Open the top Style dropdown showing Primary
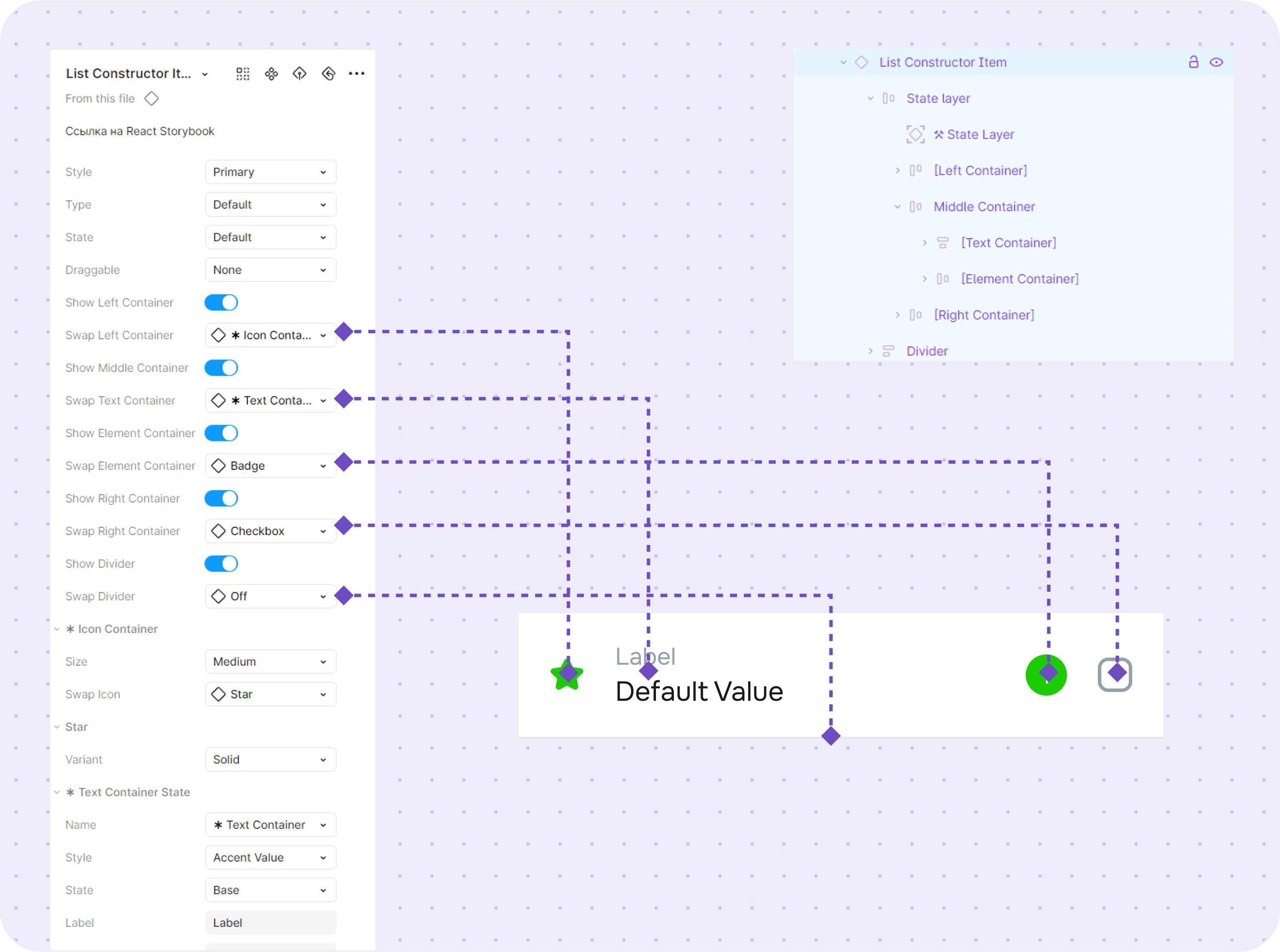The image size is (1280, 952). coord(270,172)
